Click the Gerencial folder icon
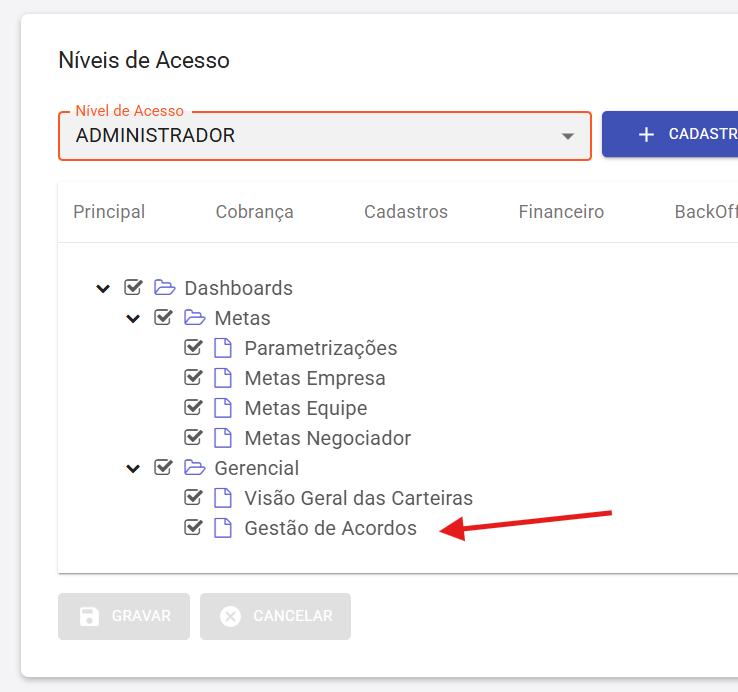 tap(194, 468)
